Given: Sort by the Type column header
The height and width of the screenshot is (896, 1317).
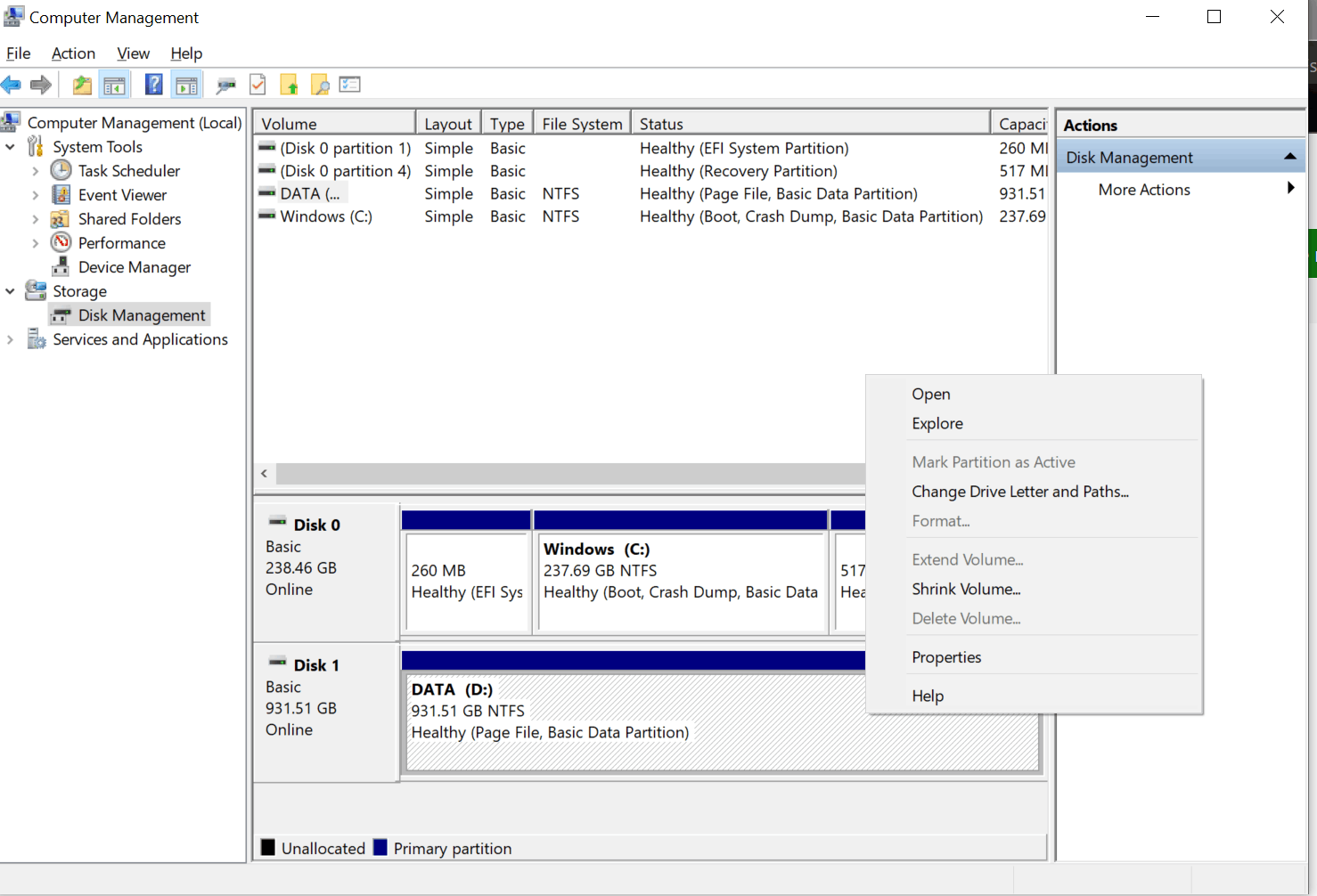Looking at the screenshot, I should [x=507, y=123].
